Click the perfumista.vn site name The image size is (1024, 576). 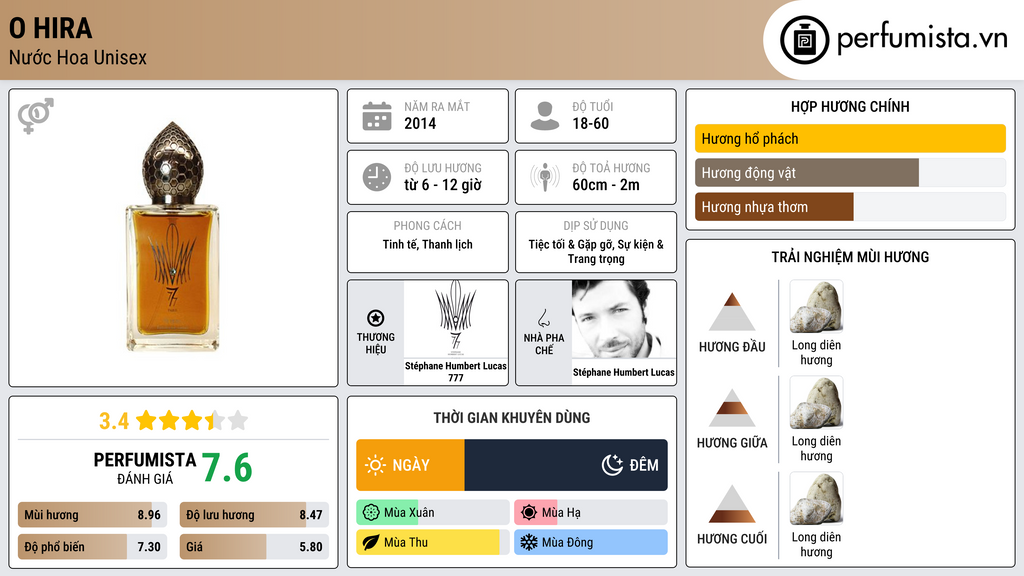922,39
